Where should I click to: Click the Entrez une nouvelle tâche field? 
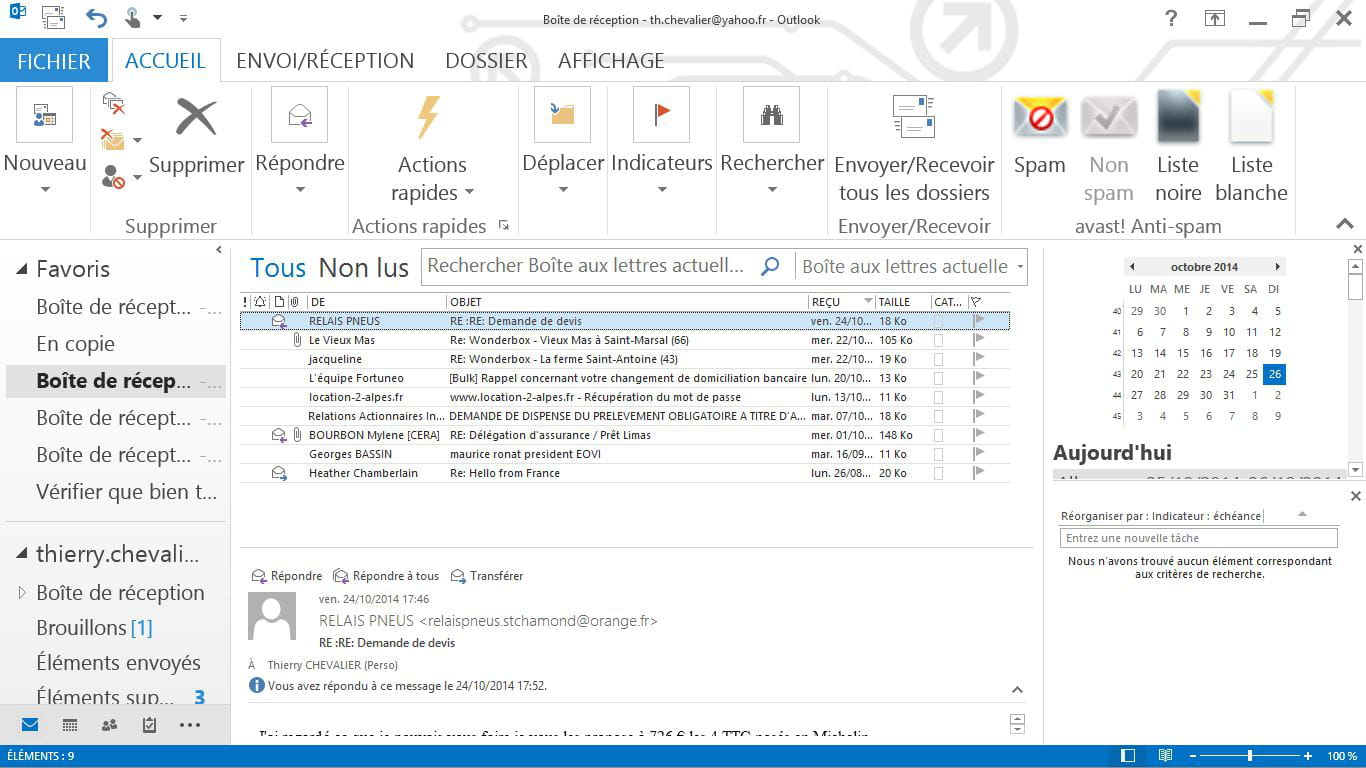(1198, 538)
